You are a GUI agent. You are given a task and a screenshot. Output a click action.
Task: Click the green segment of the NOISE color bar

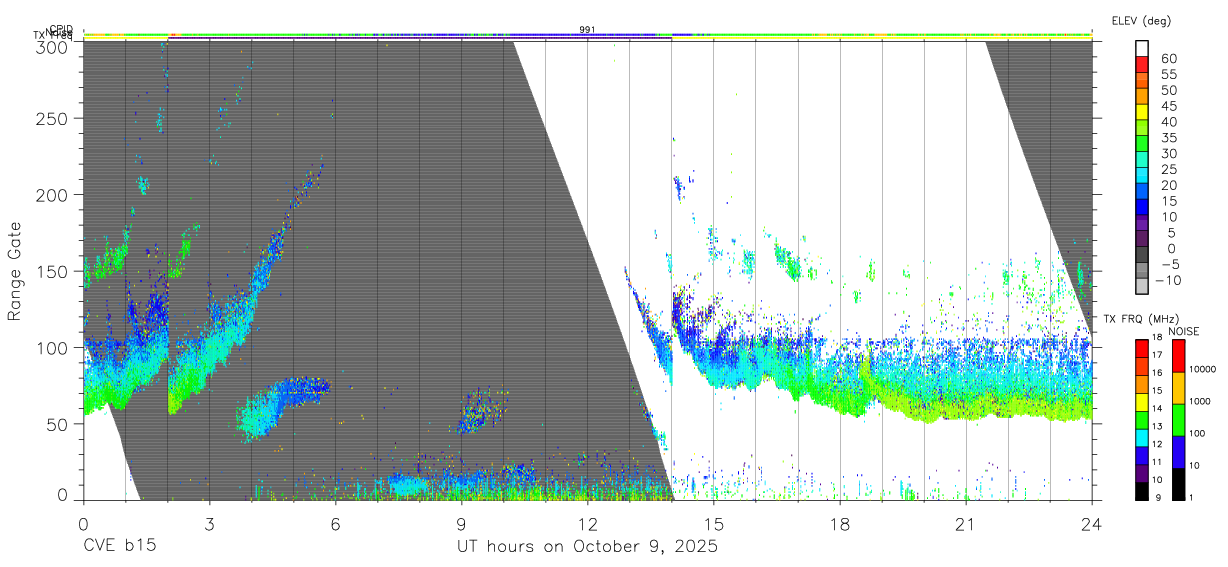(x=1178, y=420)
